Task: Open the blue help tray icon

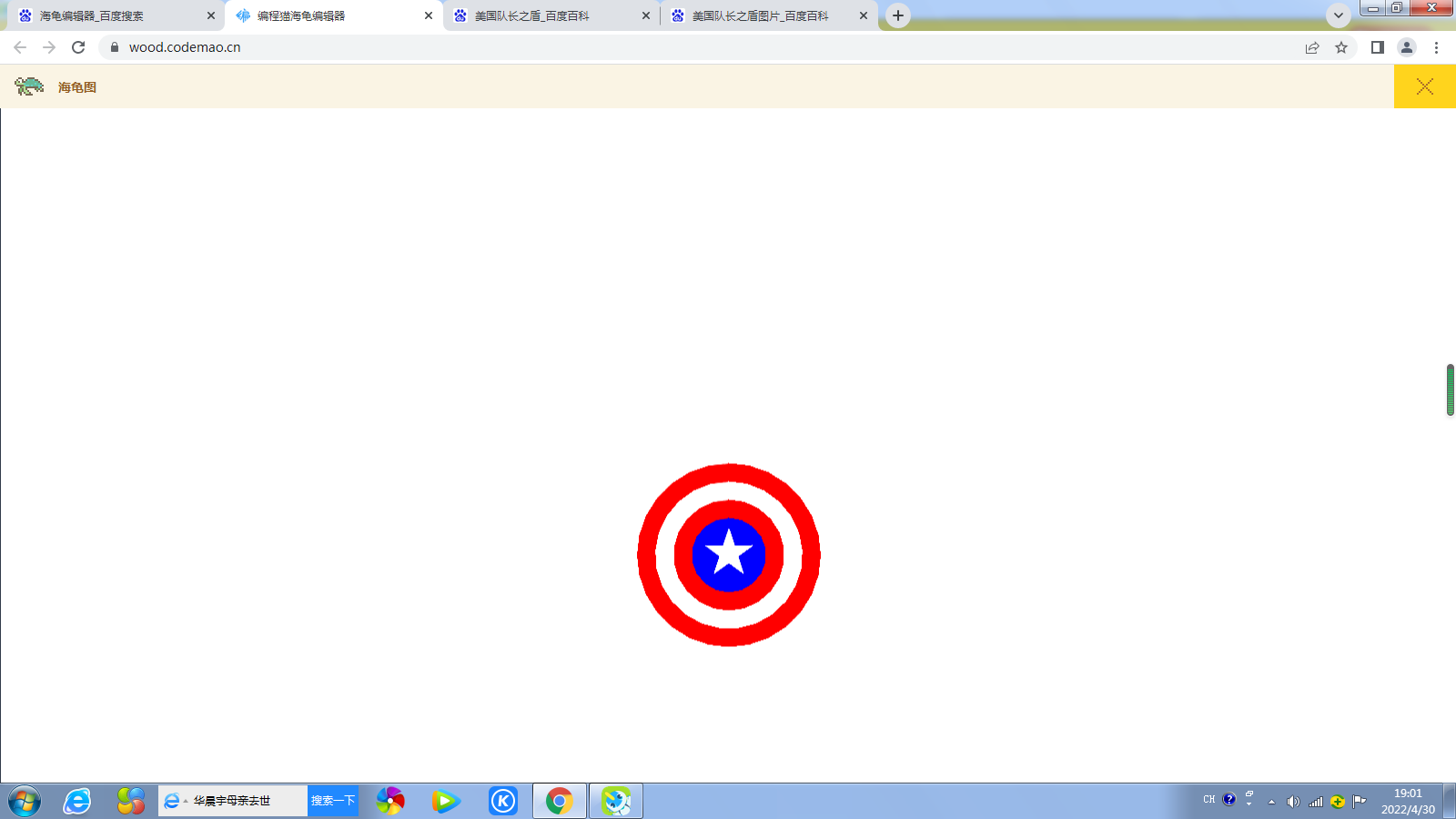Action: (x=1229, y=800)
